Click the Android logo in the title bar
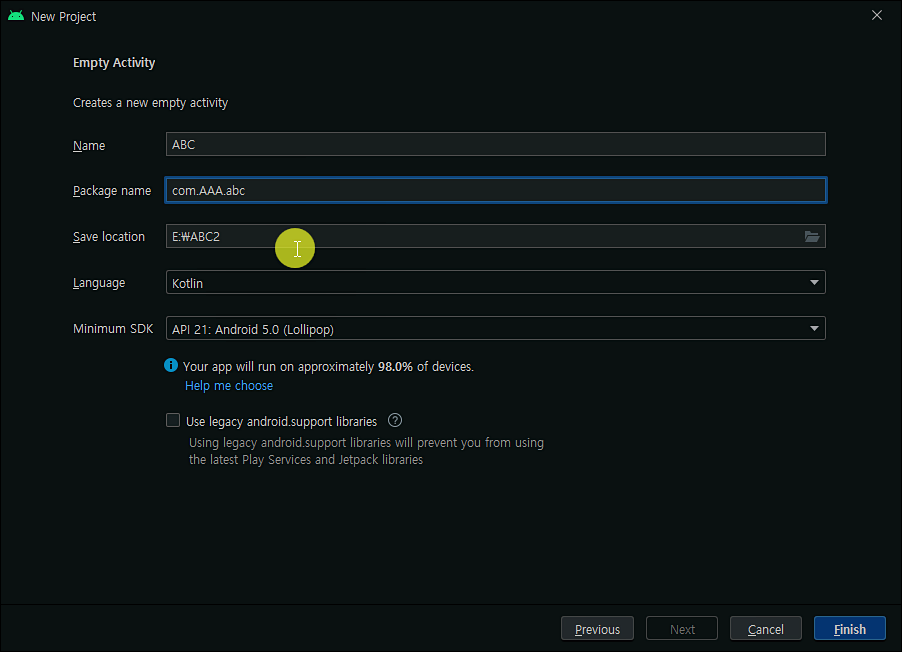 (x=16, y=16)
